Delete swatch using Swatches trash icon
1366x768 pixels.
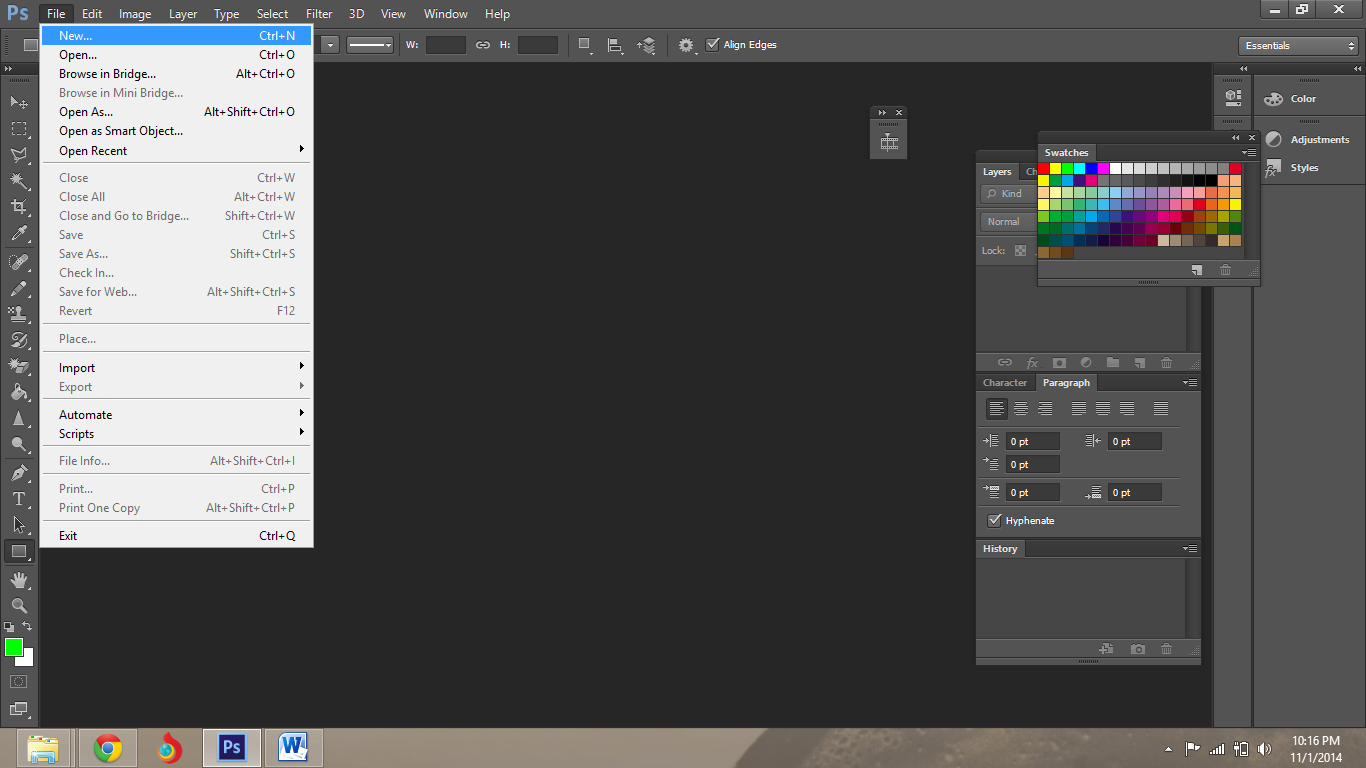1225,270
